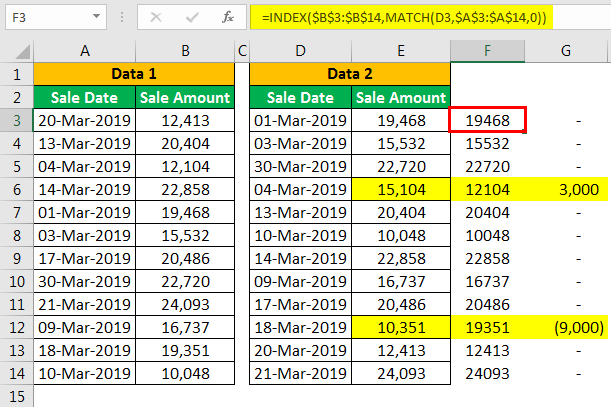Select column C header
Viewport: 611px width, 407px height.
[x=242, y=51]
